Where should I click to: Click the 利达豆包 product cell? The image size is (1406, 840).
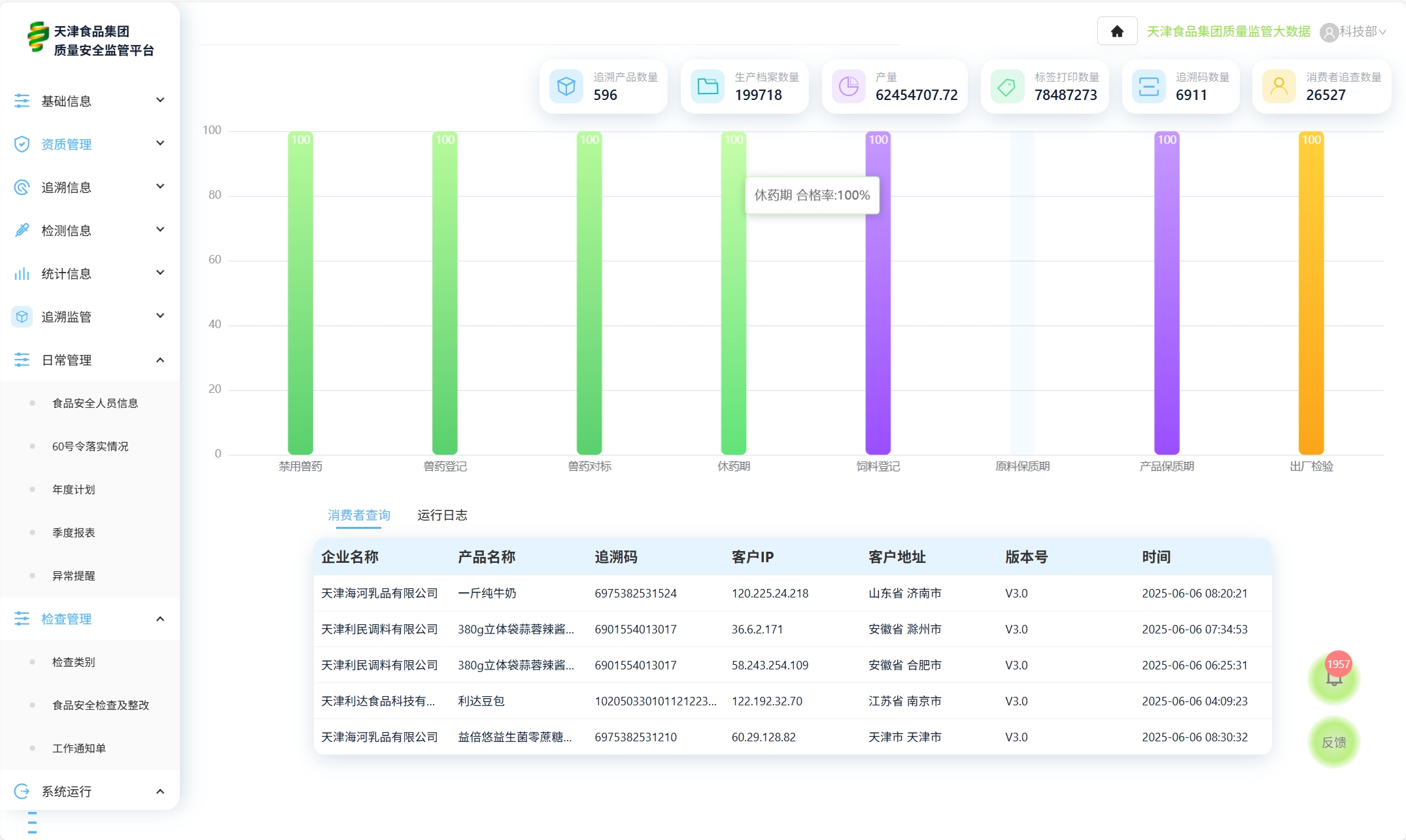[481, 701]
